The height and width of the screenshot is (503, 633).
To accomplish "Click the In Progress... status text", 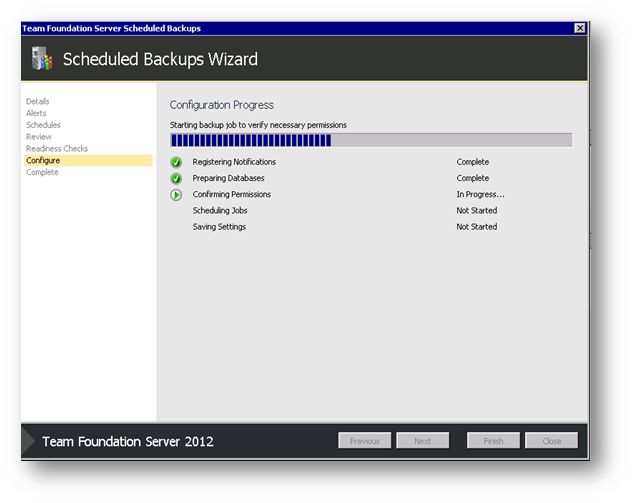I will coord(480,194).
